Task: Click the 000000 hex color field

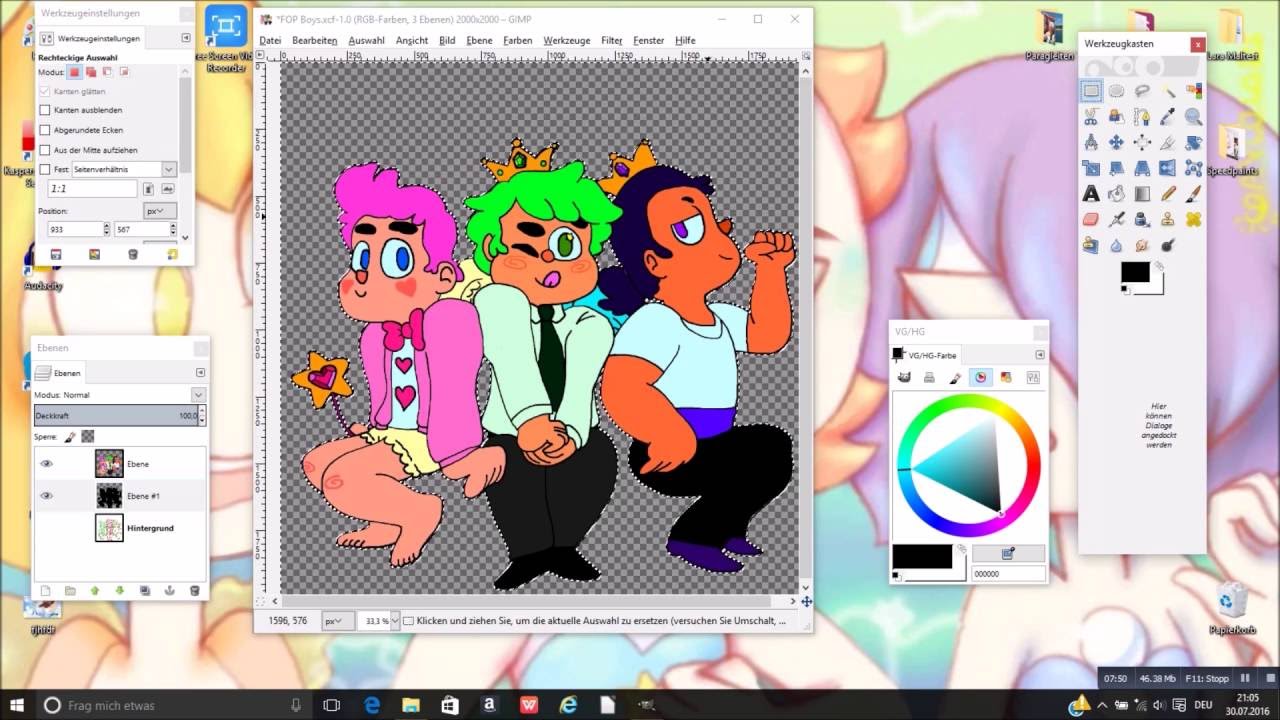Action: click(1008, 574)
